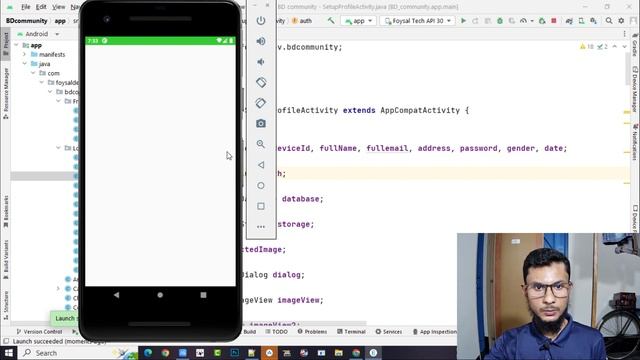Rotate emulator right using the rotate icon
640x360 pixels.
[x=261, y=103]
